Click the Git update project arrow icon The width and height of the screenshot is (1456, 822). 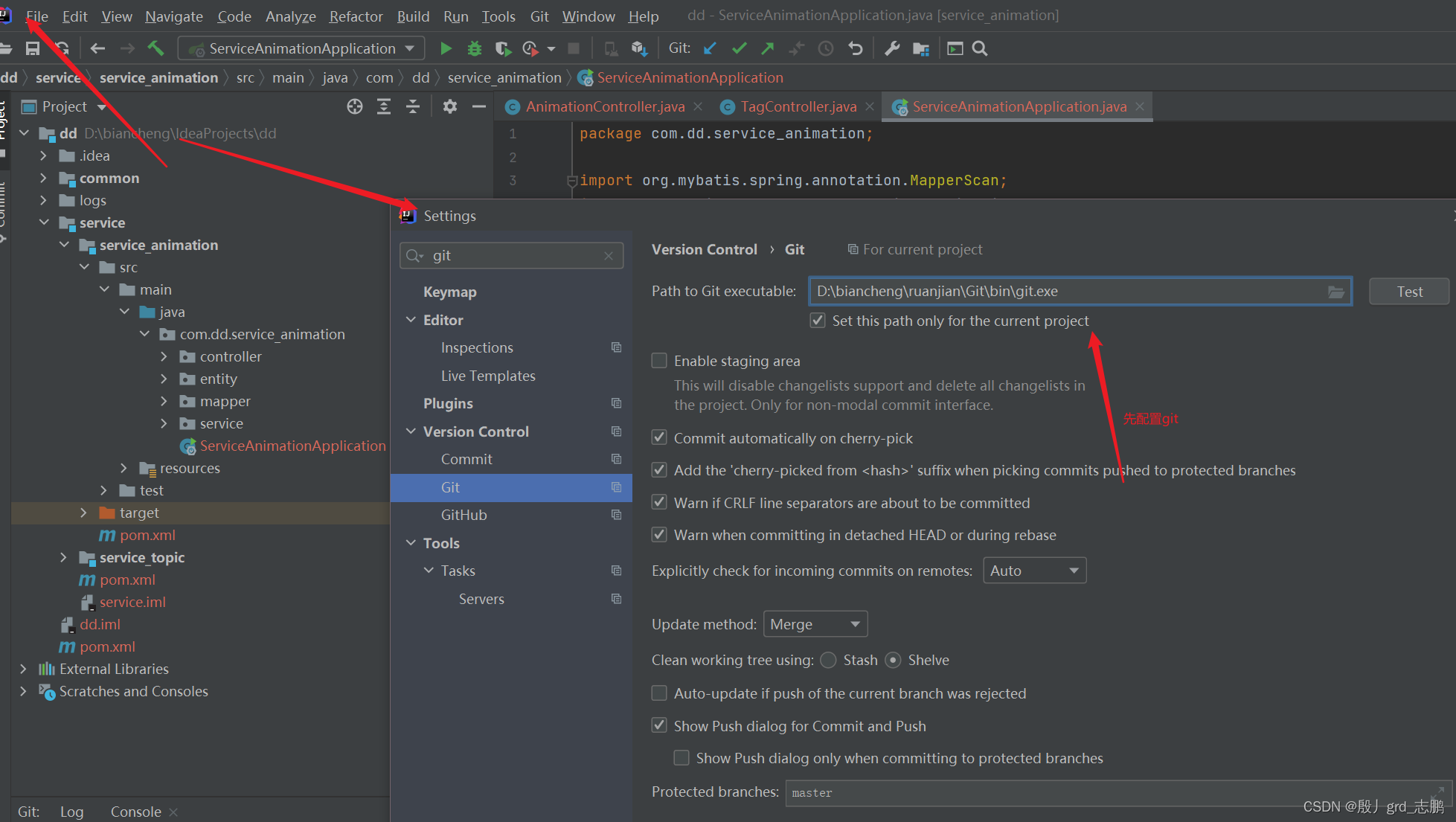click(710, 48)
